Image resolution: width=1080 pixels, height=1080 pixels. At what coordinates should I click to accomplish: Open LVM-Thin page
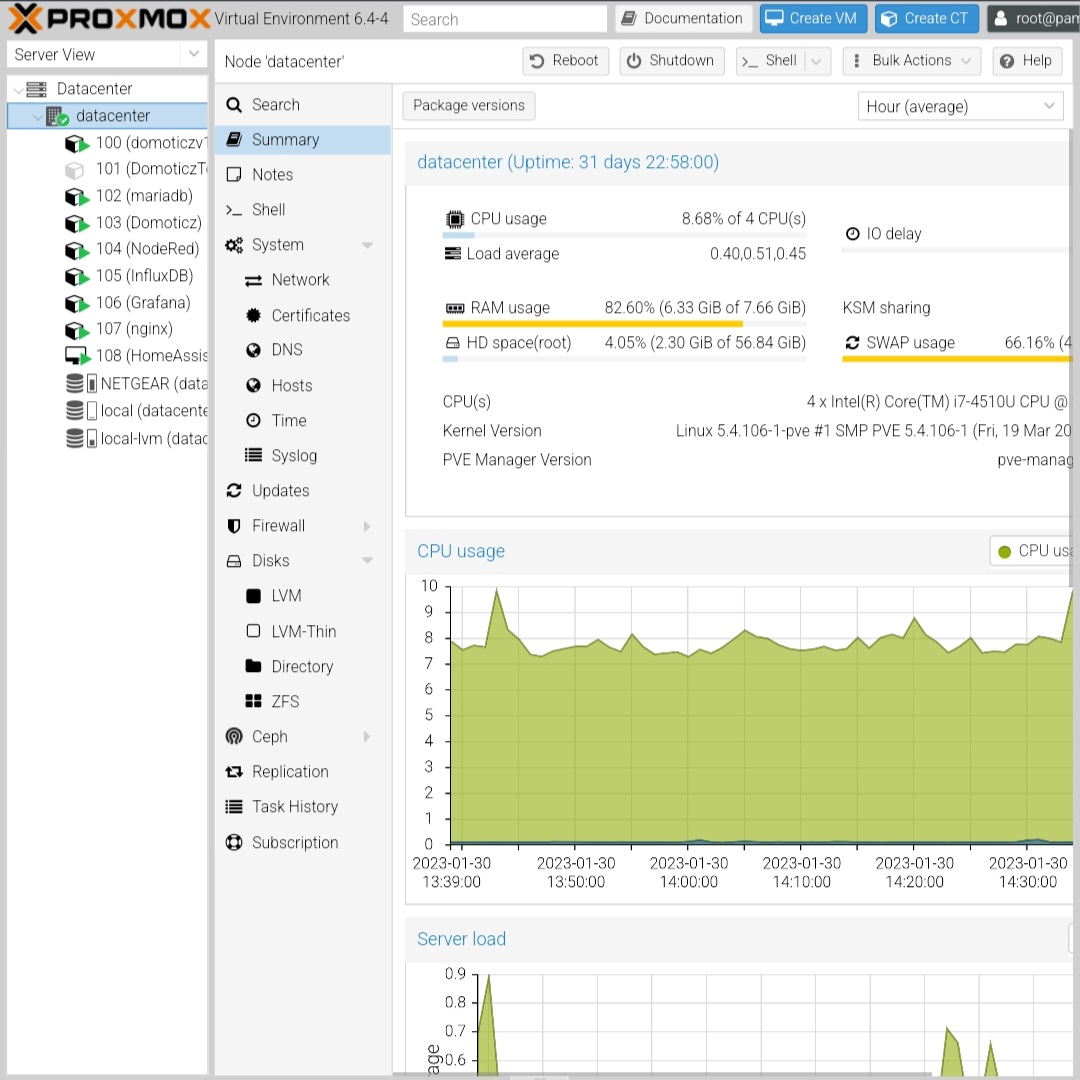(302, 632)
